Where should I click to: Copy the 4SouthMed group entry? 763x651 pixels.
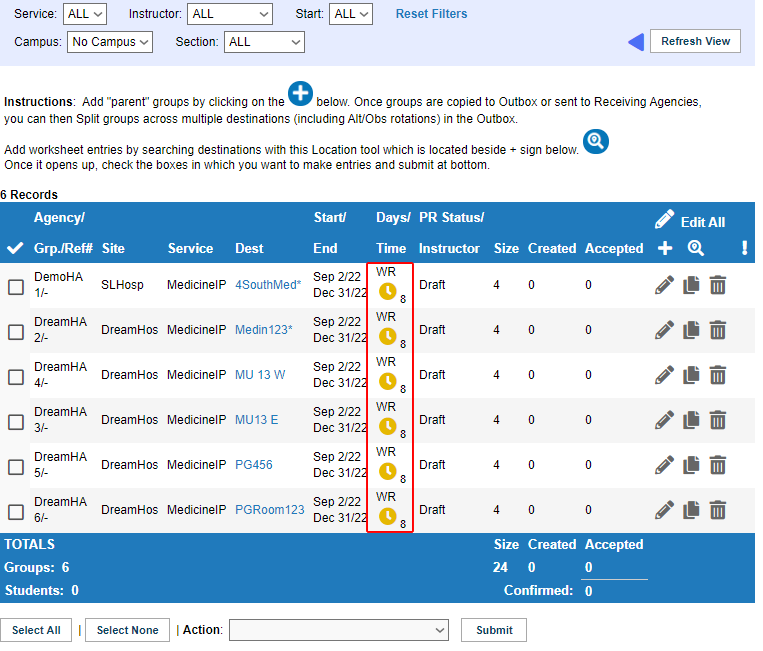pyautogui.click(x=691, y=285)
